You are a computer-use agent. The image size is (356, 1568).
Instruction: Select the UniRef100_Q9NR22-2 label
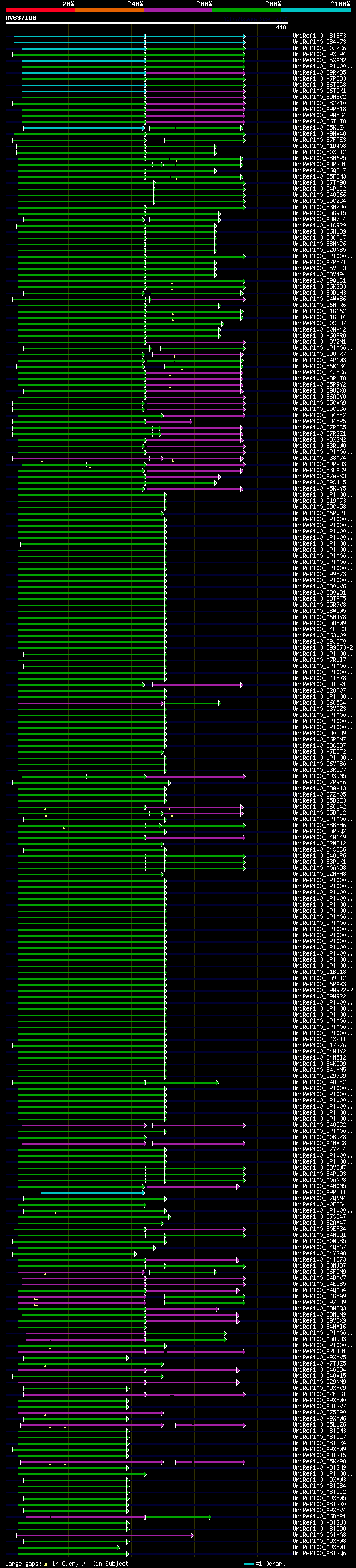point(323,990)
